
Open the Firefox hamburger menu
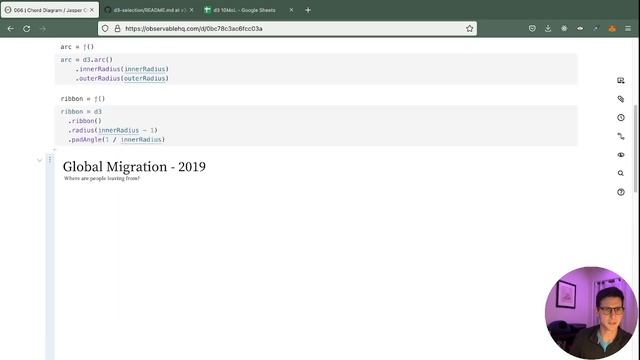[x=628, y=29]
